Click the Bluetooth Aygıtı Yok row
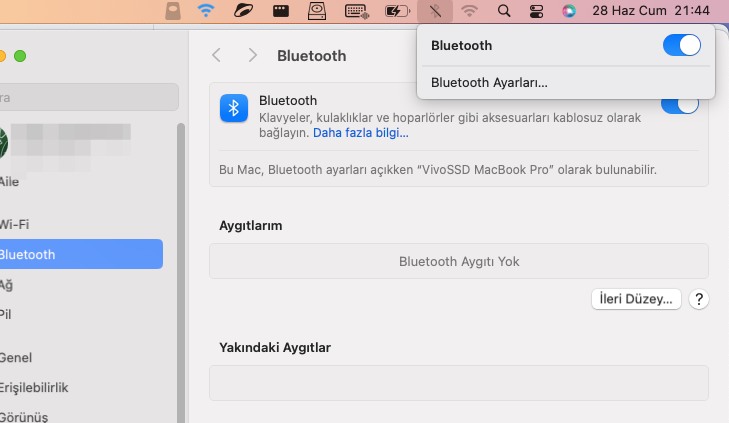 459,261
